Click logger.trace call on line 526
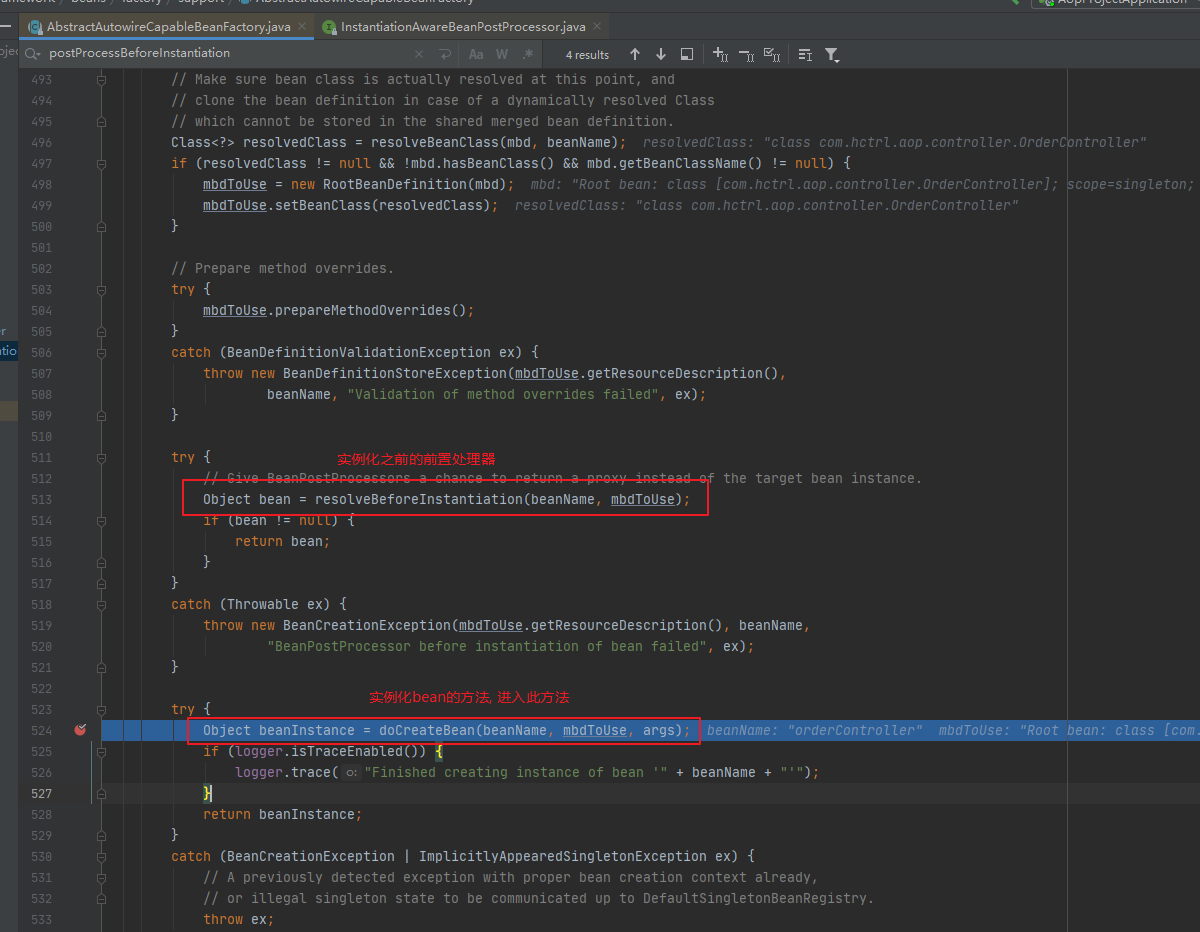Viewport: 1200px width, 932px height. click(x=283, y=772)
